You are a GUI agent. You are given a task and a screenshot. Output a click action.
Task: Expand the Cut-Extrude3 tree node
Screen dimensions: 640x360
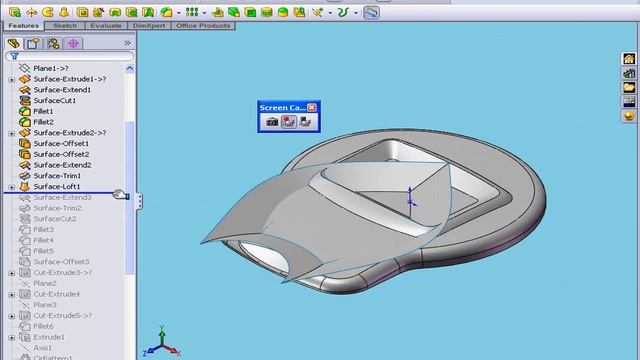pos(11,273)
